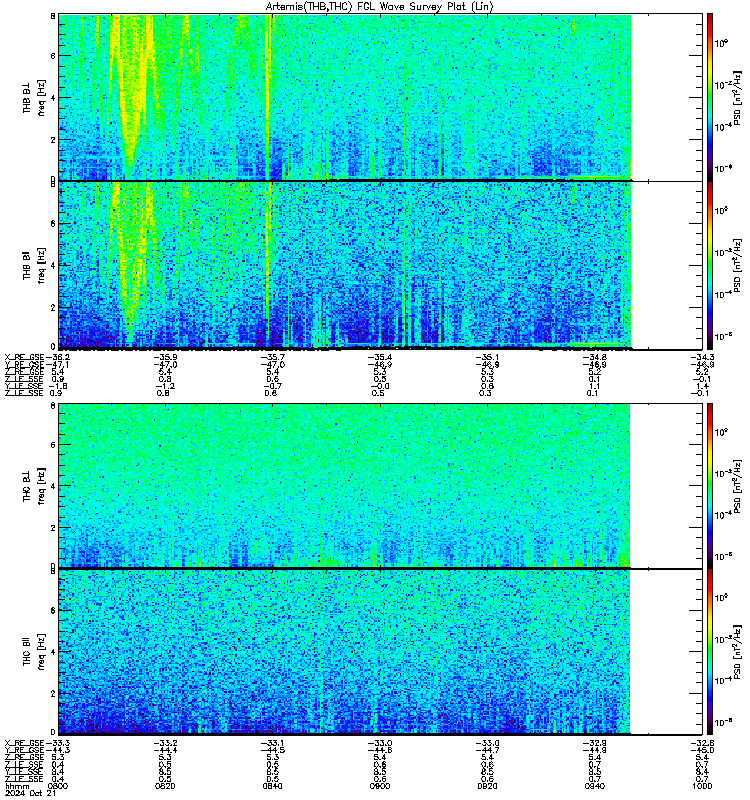Click the THB B⊥ panel color bar
The height and width of the screenshot is (800, 750).
tap(710, 97)
